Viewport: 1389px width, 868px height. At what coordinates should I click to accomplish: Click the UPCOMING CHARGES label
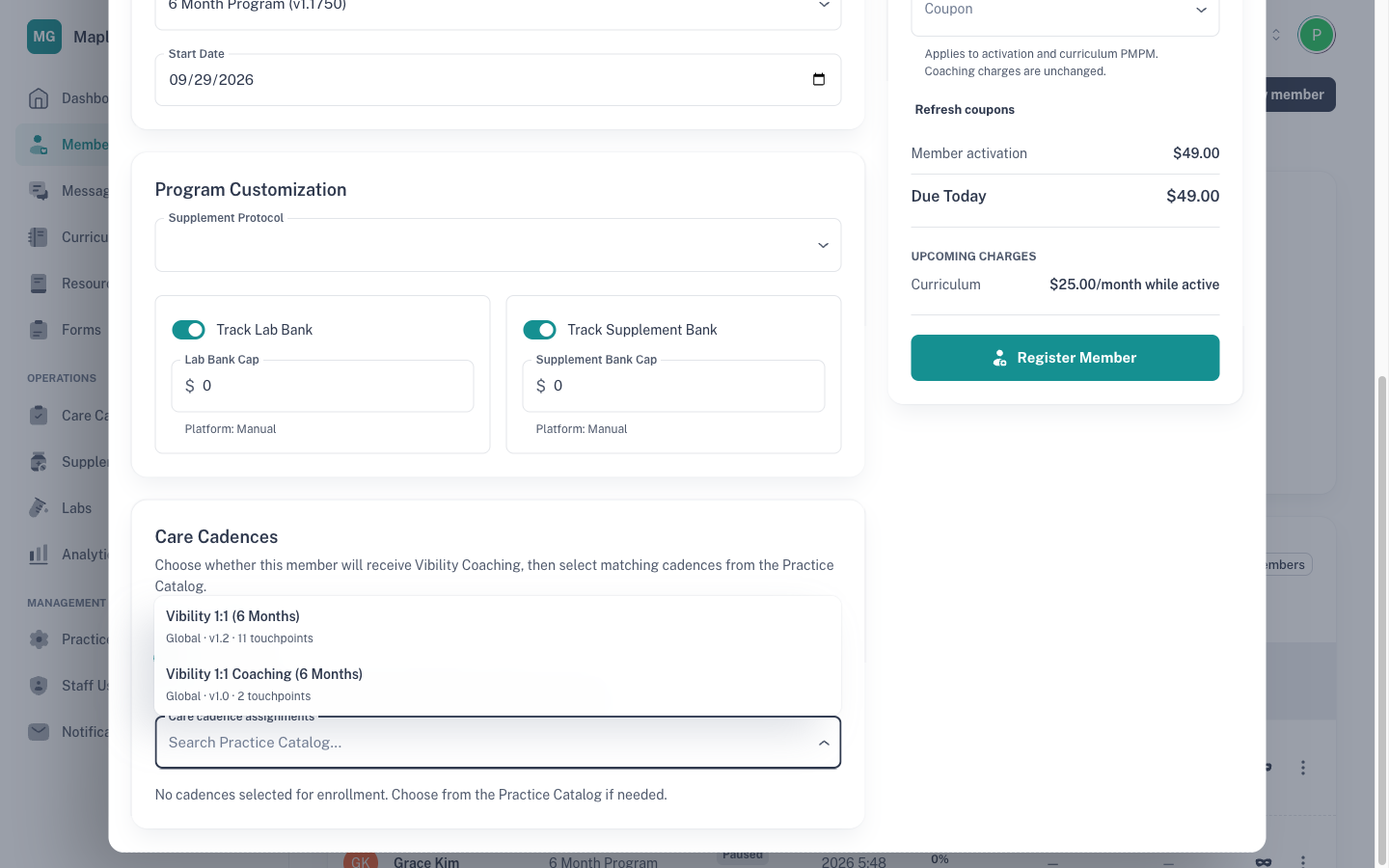point(974,257)
